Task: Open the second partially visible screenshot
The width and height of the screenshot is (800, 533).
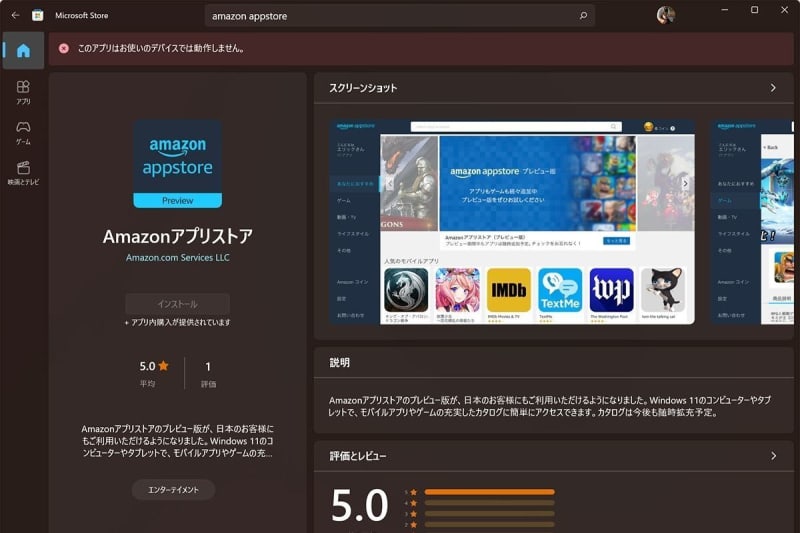Action: tap(751, 222)
